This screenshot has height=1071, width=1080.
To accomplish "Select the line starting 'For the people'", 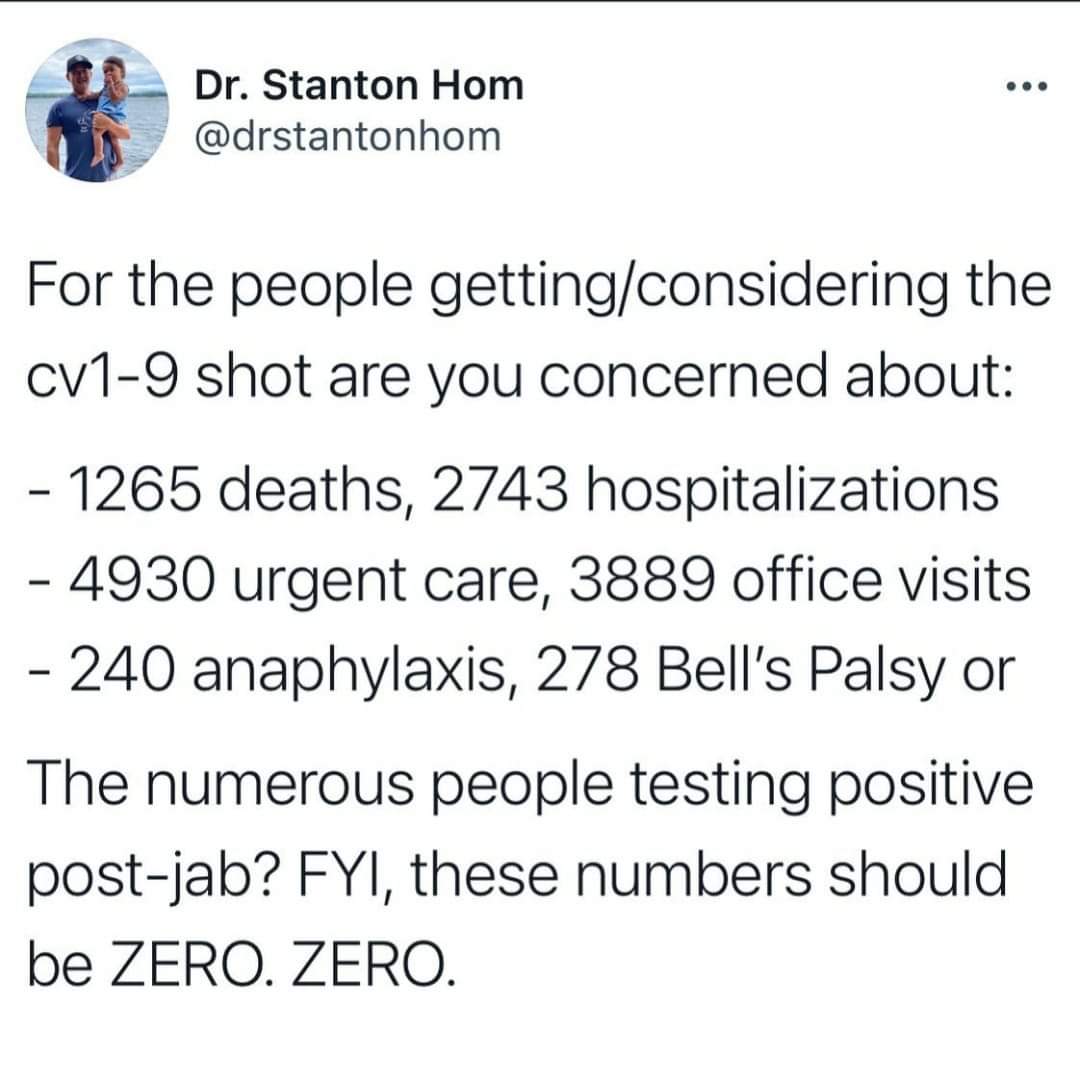I will (x=539, y=287).
